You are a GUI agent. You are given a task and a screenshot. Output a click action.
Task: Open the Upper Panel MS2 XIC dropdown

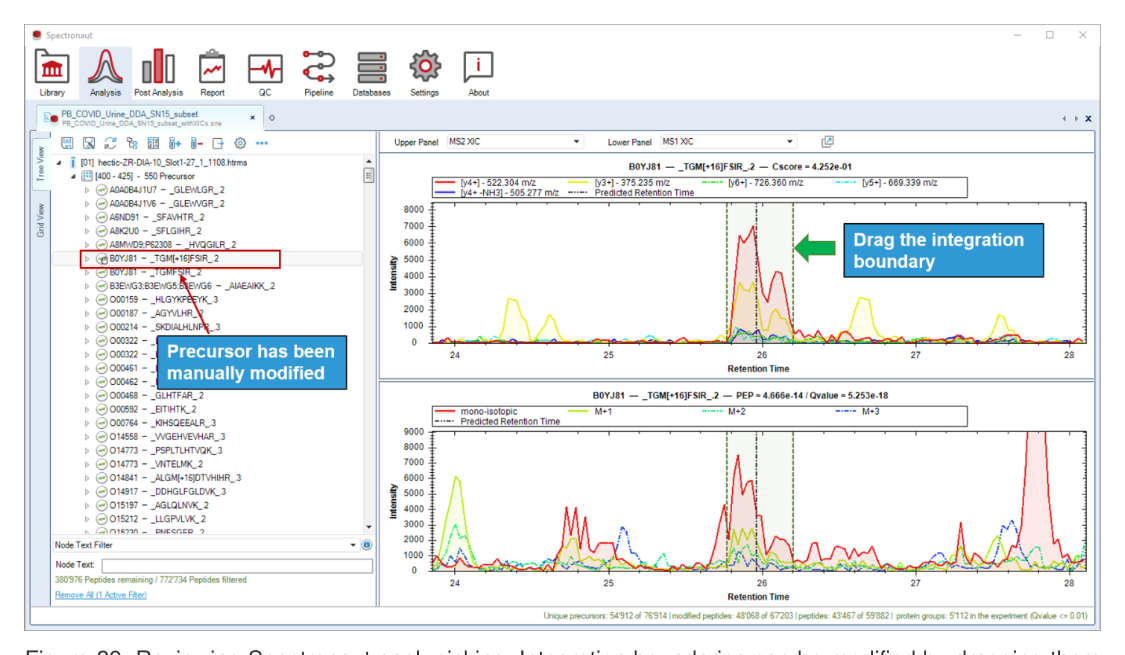point(514,142)
